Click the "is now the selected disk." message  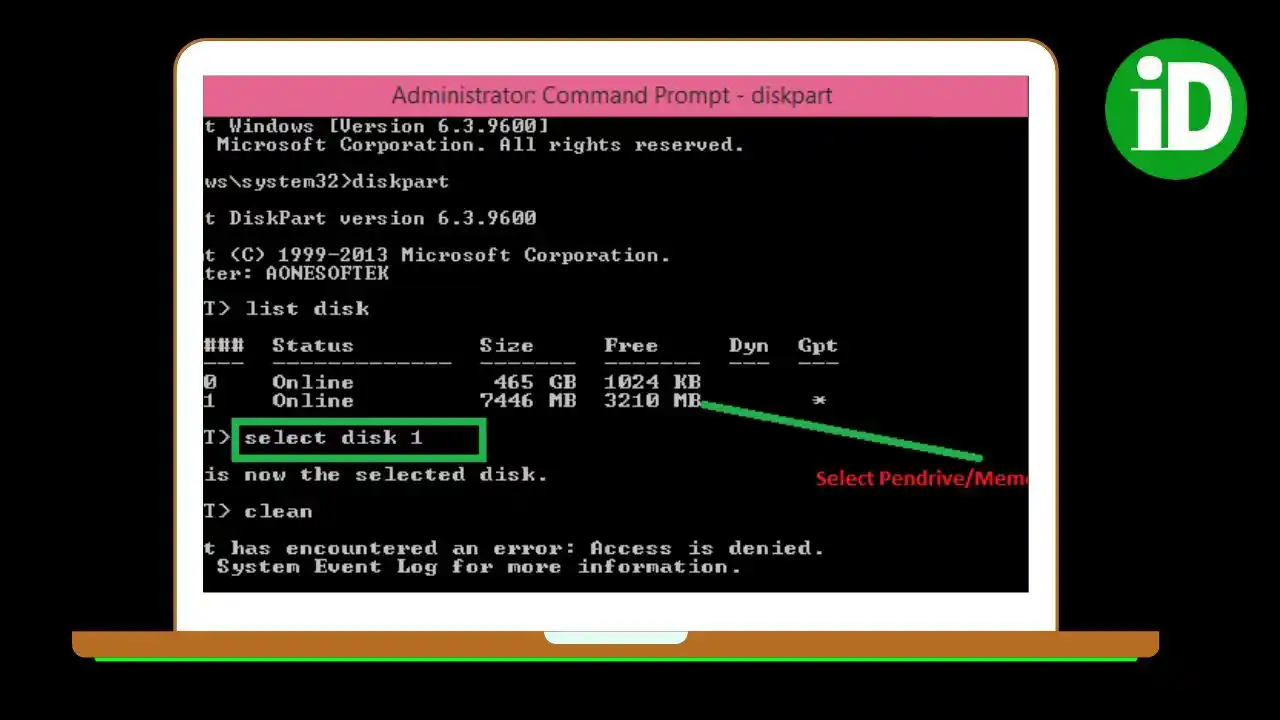(x=376, y=475)
